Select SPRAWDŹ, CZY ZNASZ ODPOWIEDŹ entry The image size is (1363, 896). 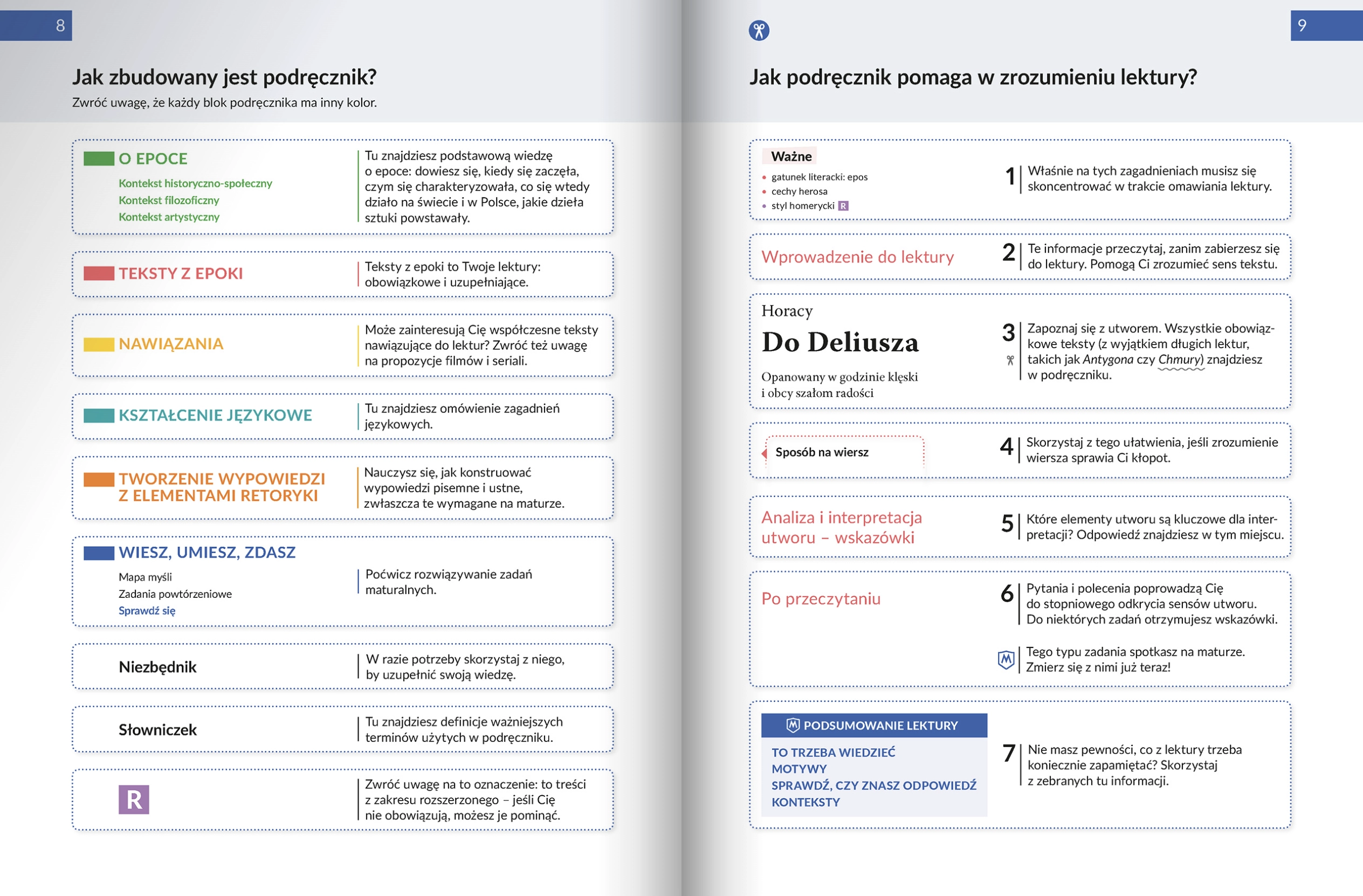coord(874,785)
